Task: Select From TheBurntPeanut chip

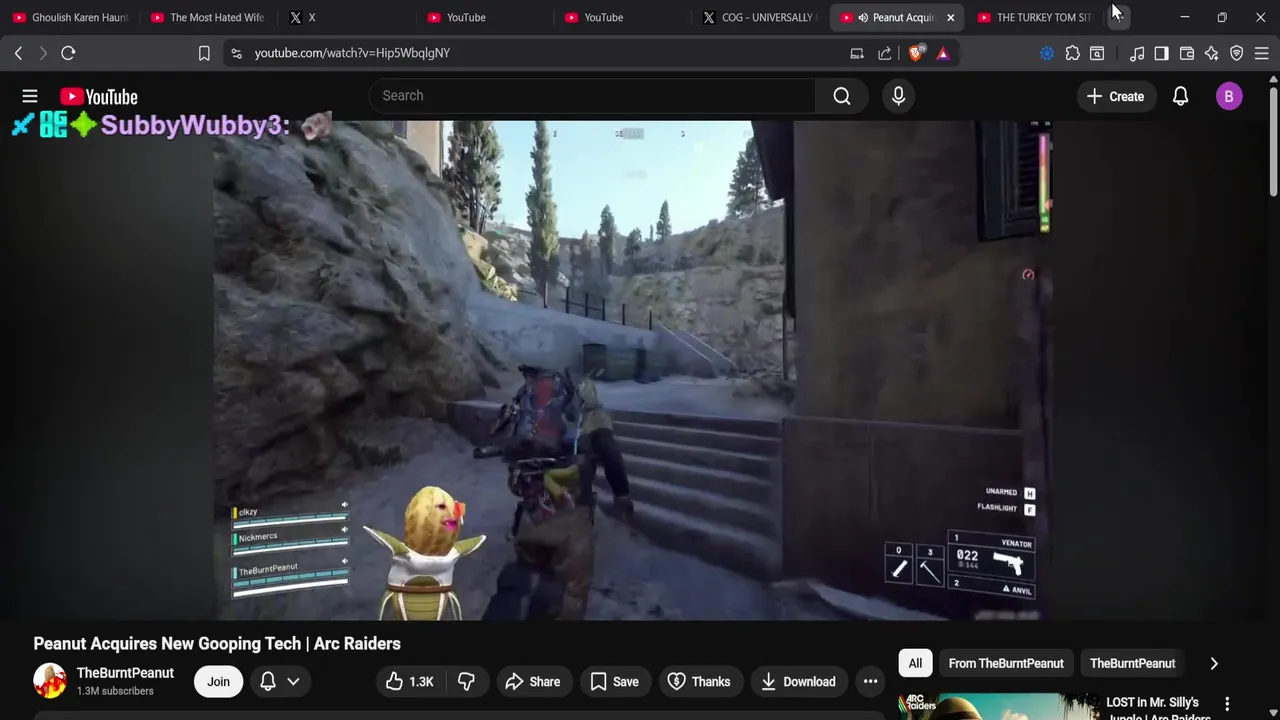Action: (1006, 663)
